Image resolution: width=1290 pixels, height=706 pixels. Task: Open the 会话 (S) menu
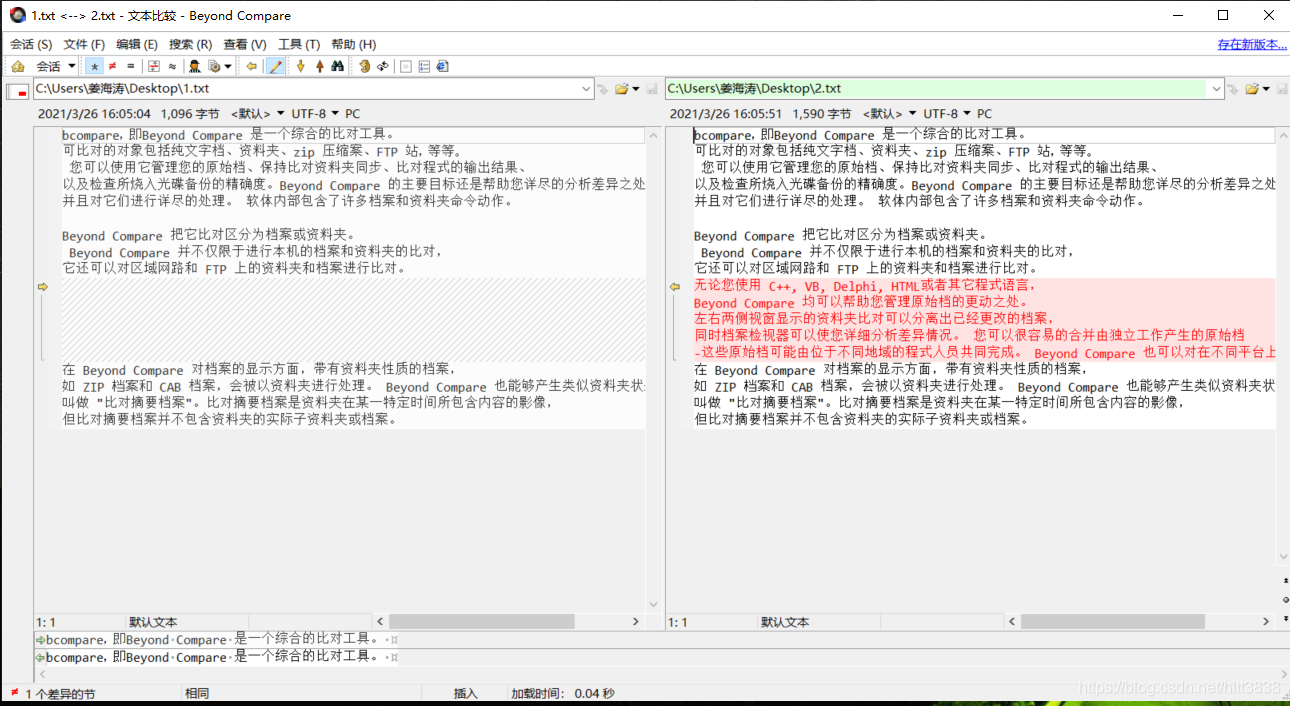[x=31, y=44]
